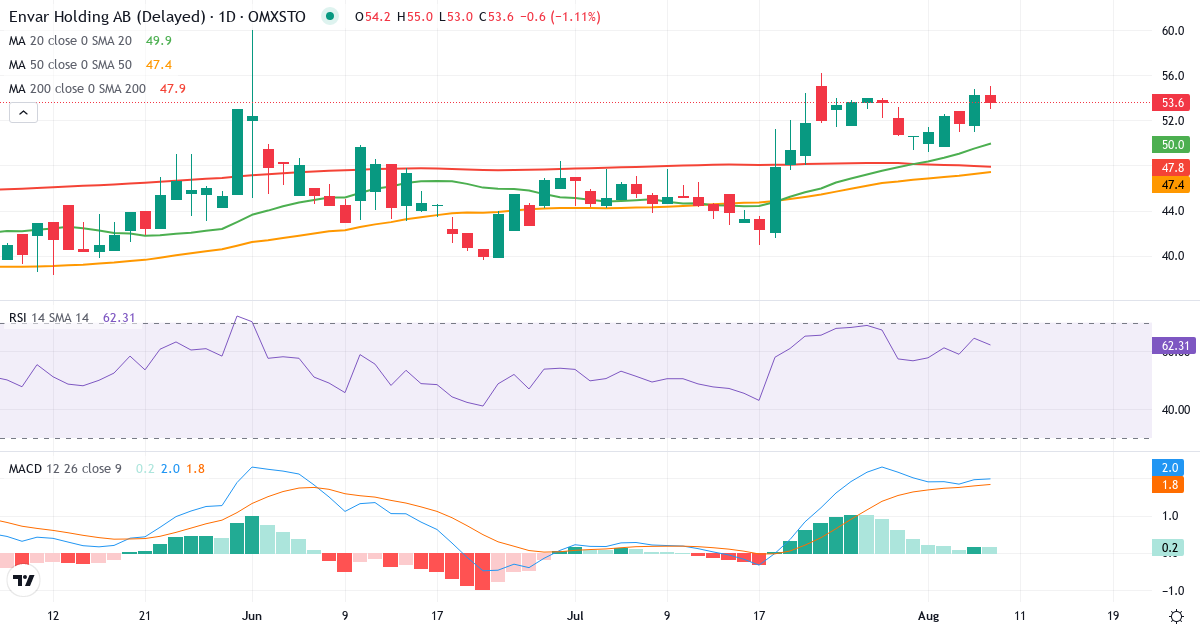Click the green 50.0 MA20 price label
The width and height of the screenshot is (1200, 630).
[x=1169, y=144]
